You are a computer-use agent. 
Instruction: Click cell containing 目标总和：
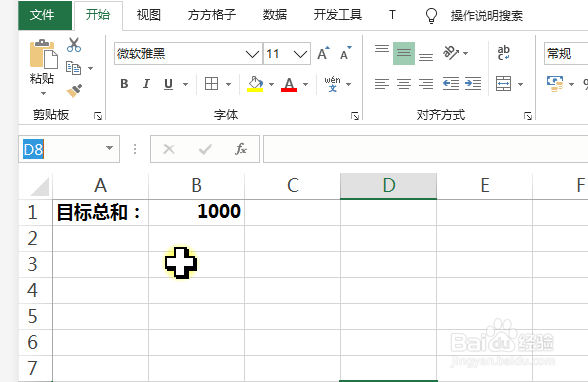pyautogui.click(x=100, y=212)
